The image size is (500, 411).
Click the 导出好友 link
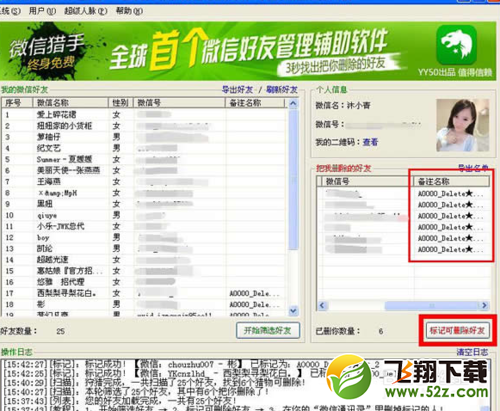pos(237,90)
